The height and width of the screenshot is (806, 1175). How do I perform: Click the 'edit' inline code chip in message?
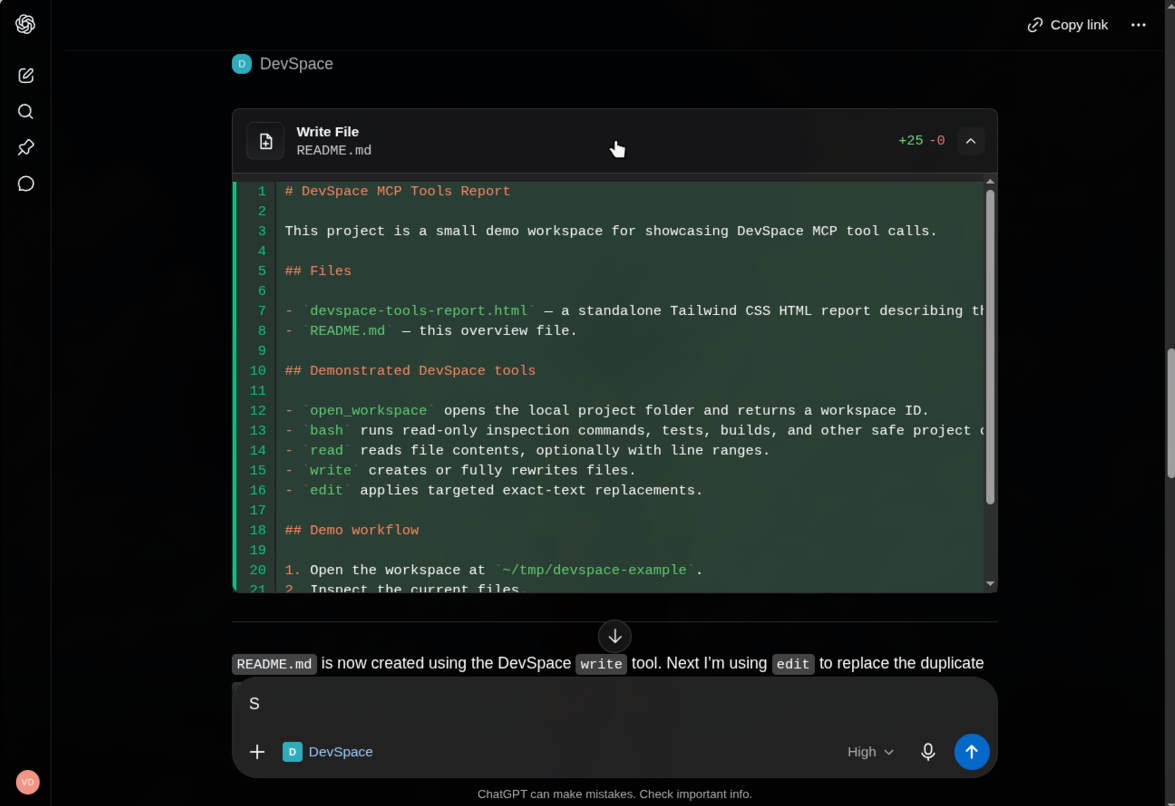coord(793,664)
